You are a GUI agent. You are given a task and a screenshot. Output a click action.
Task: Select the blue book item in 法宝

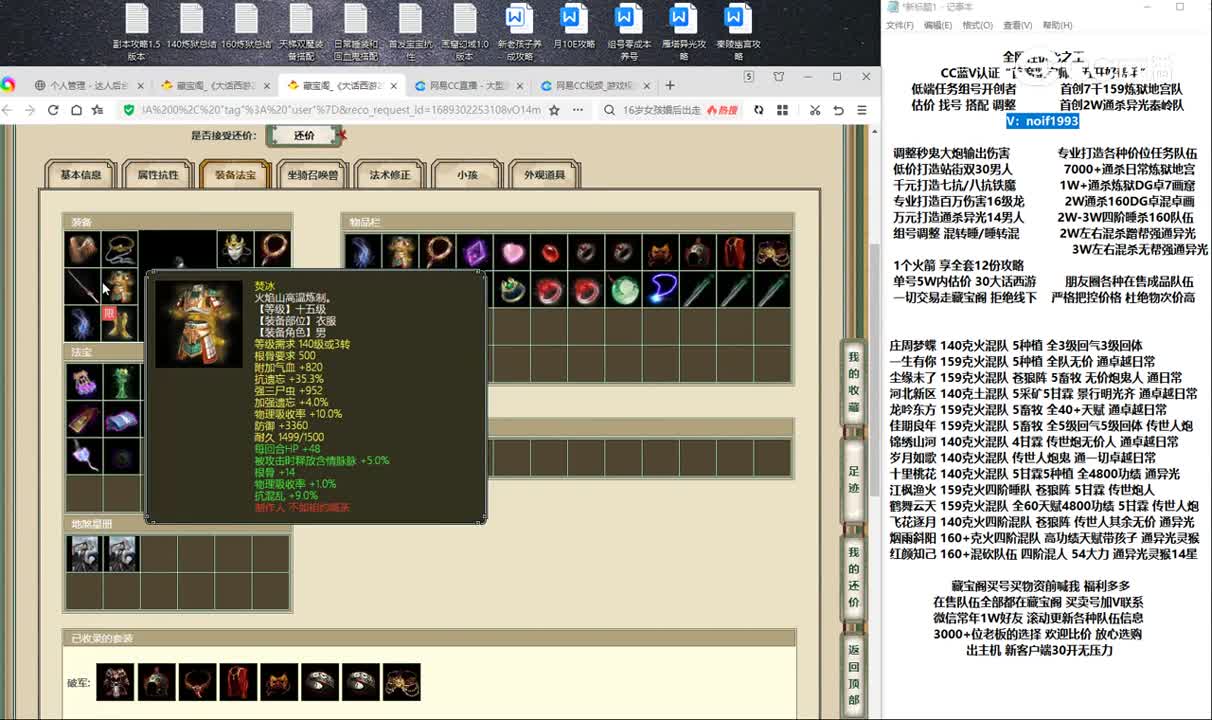120,419
